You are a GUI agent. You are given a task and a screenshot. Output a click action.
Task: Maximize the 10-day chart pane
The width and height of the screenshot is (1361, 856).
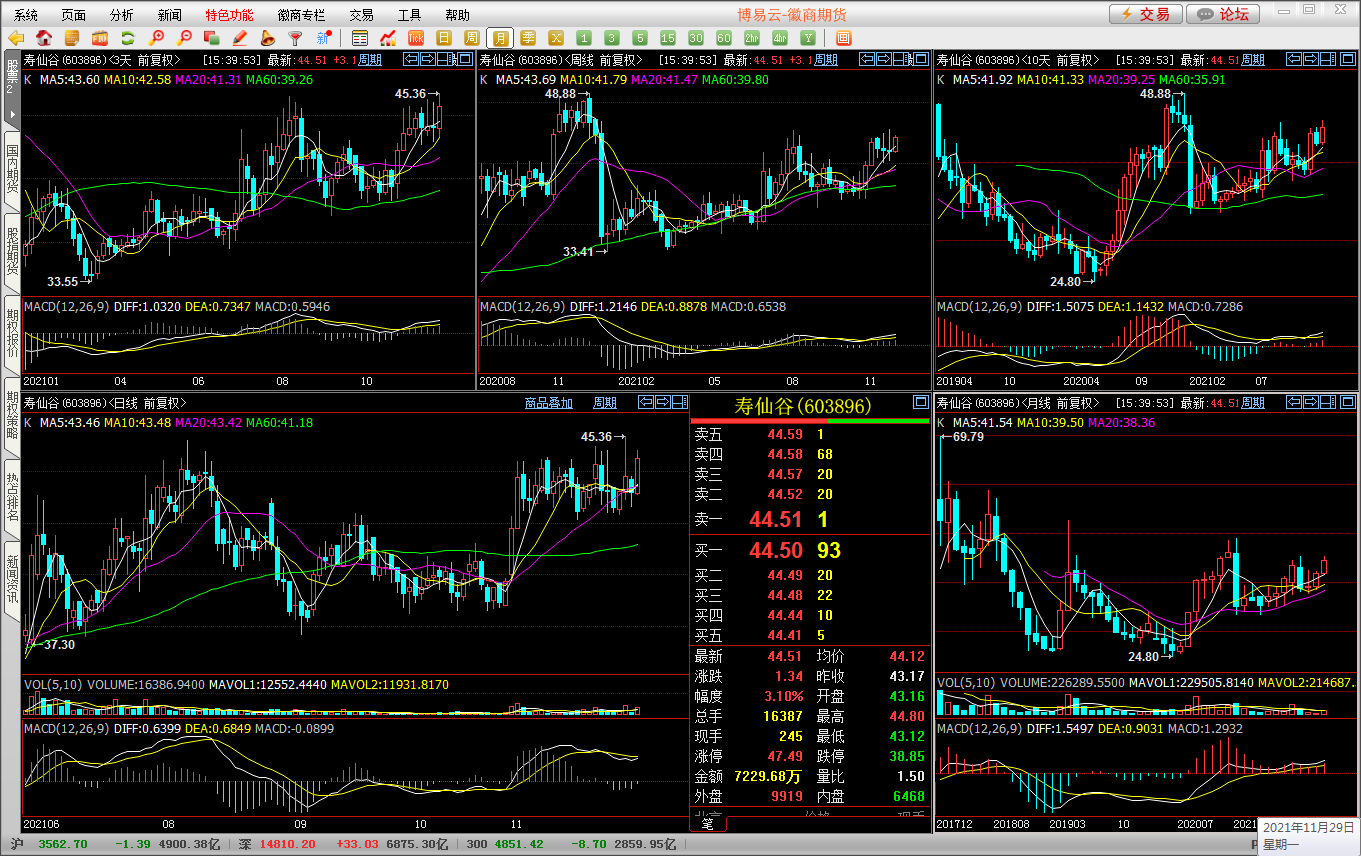(1347, 59)
